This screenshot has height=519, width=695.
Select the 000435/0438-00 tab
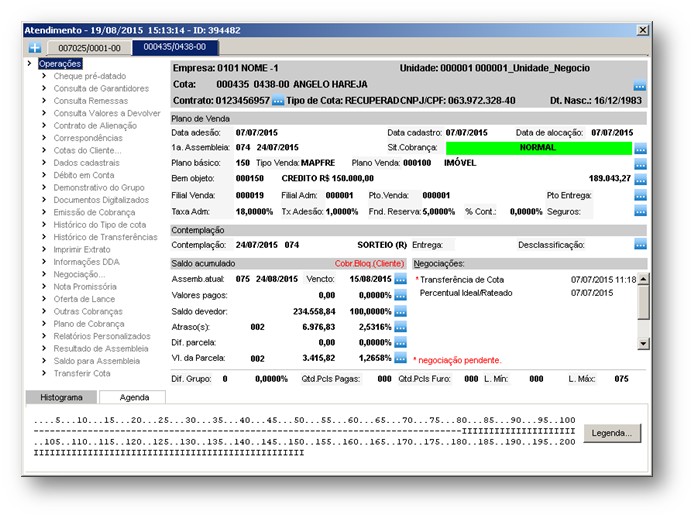[175, 47]
